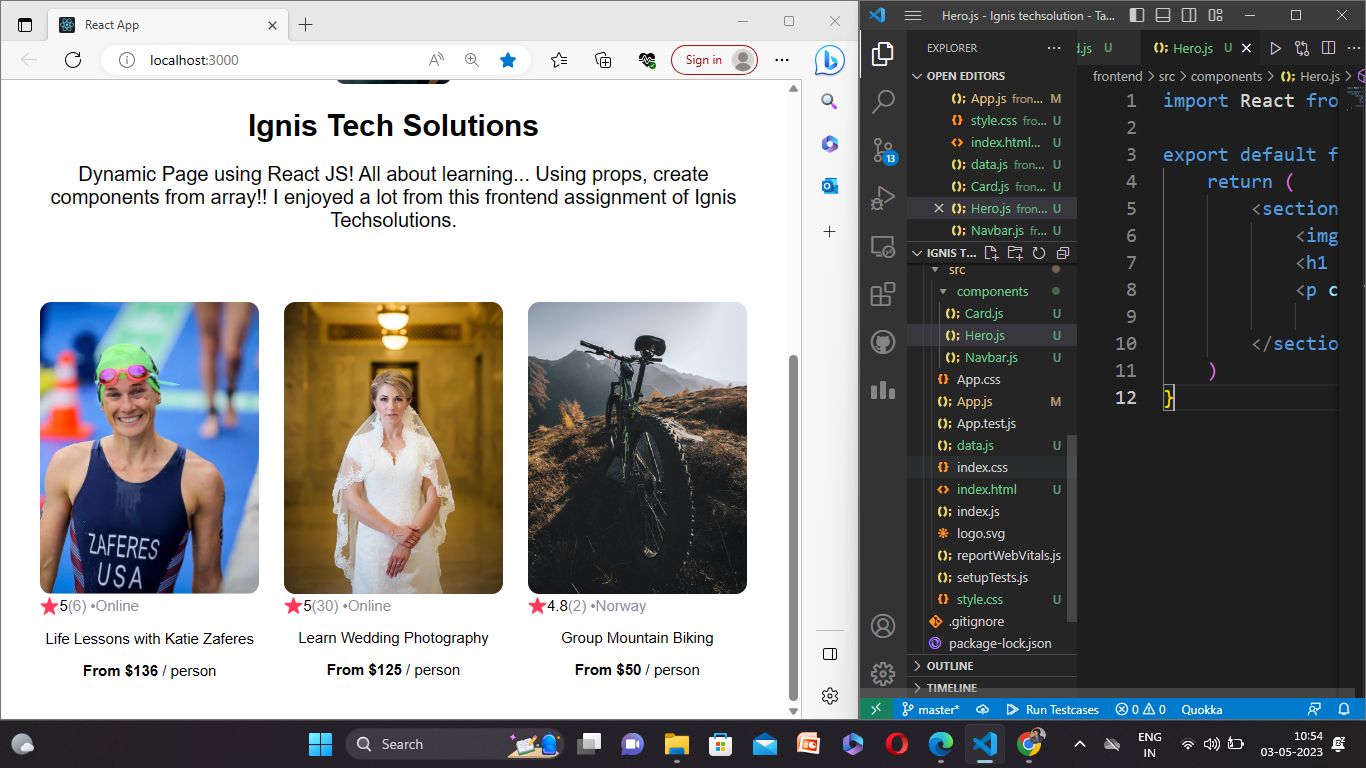Click the New Folder icon in Explorer

pyautogui.click(x=1014, y=253)
